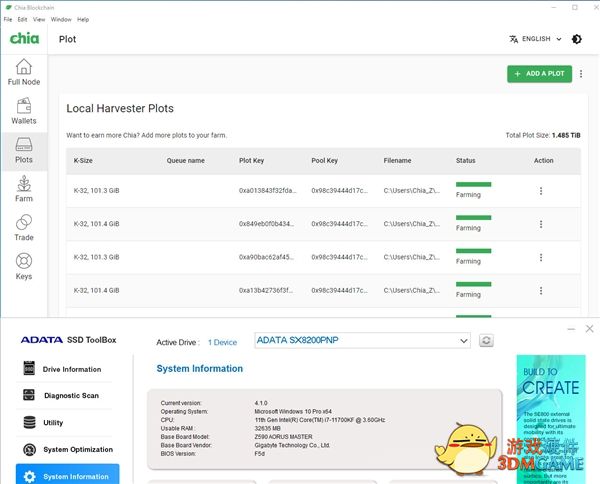Open the View menu in Chia
Viewport: 600px width, 484px height.
(39, 20)
